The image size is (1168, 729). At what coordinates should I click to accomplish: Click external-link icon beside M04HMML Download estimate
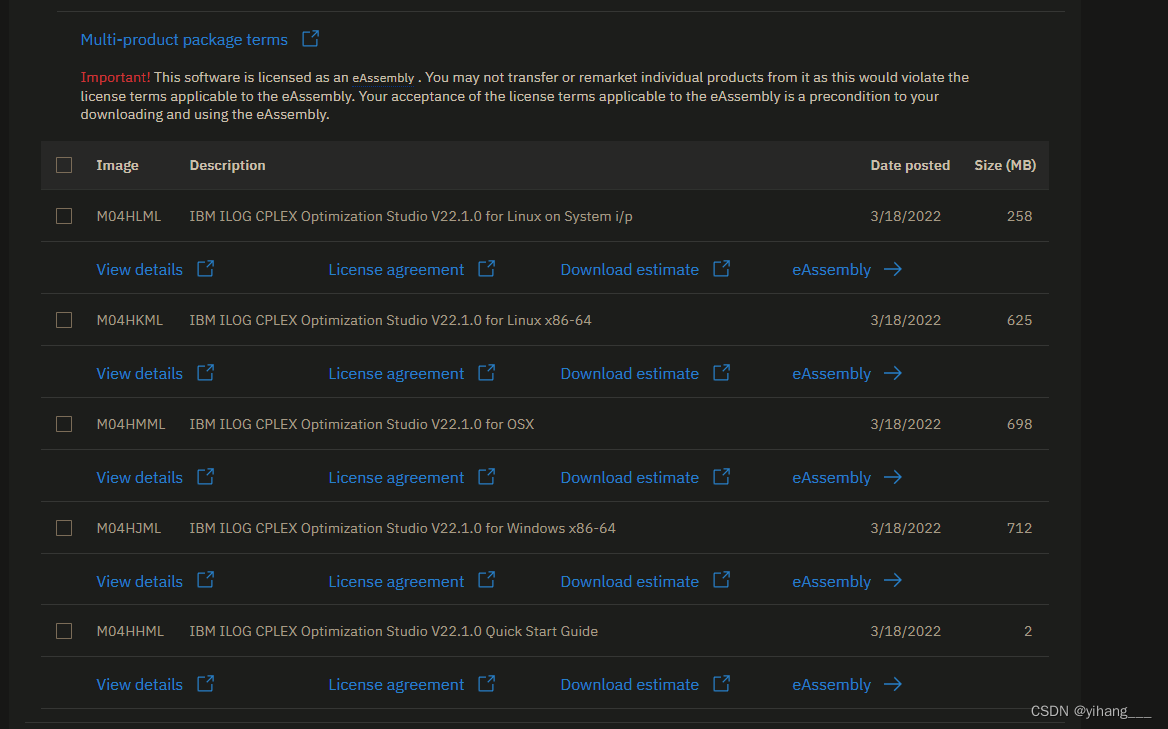point(721,477)
